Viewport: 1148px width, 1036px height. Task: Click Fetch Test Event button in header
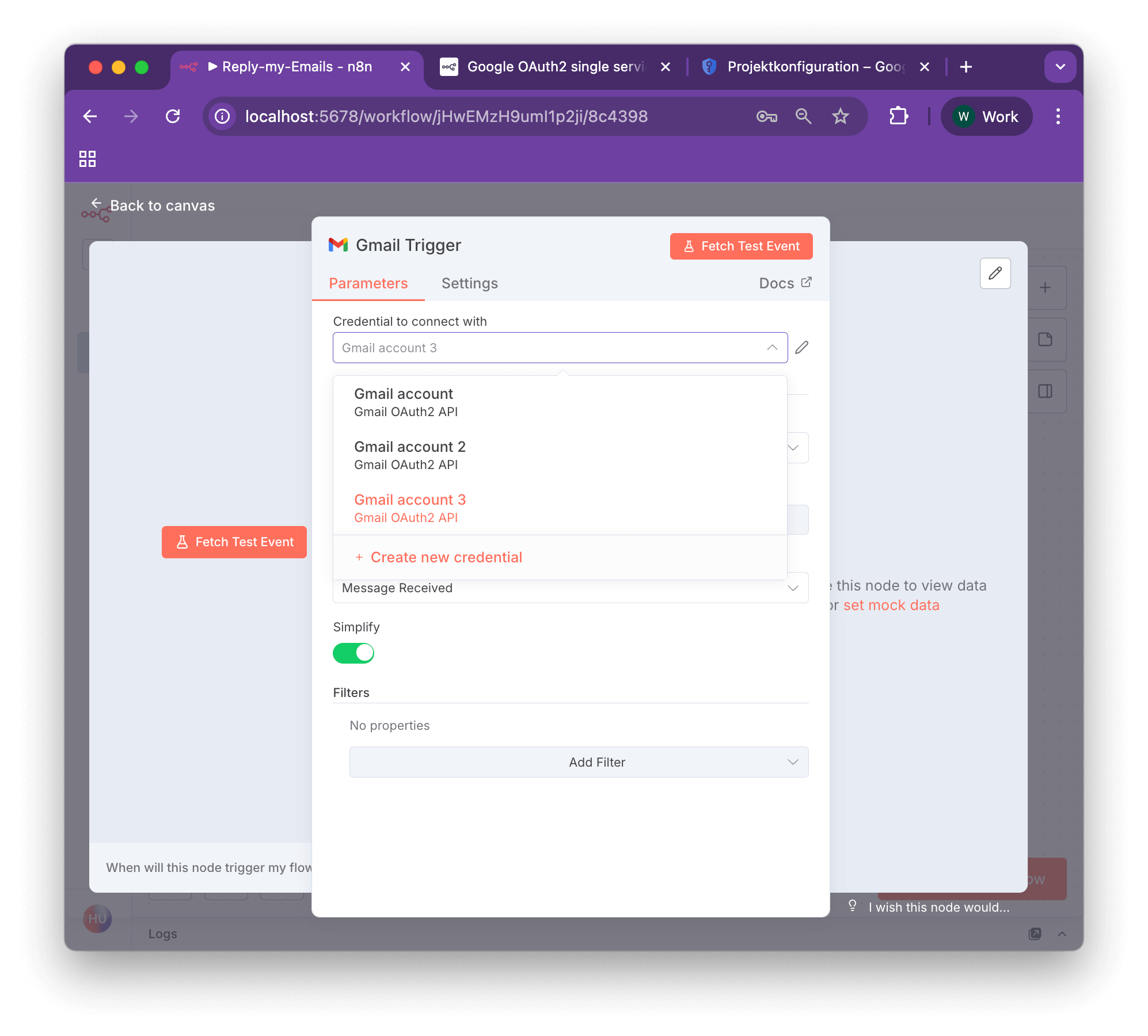pos(741,246)
